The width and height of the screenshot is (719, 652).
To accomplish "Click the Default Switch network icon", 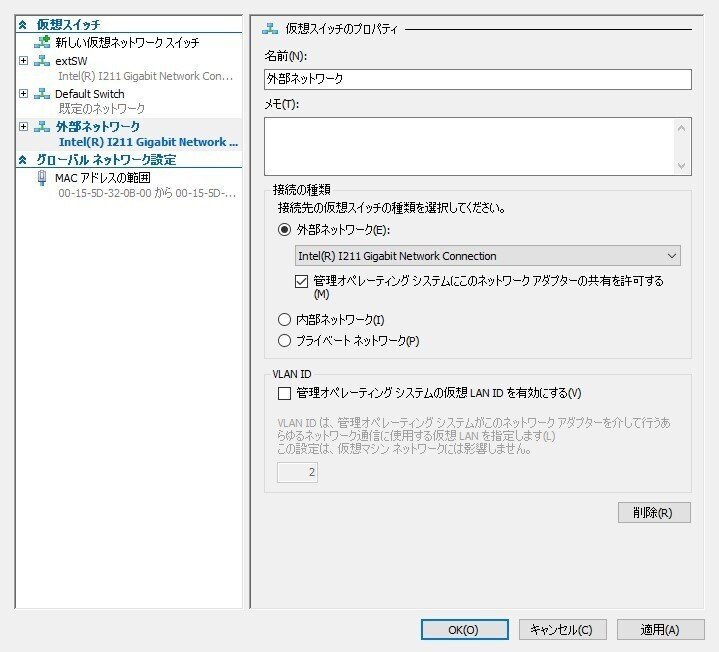I will [x=42, y=94].
